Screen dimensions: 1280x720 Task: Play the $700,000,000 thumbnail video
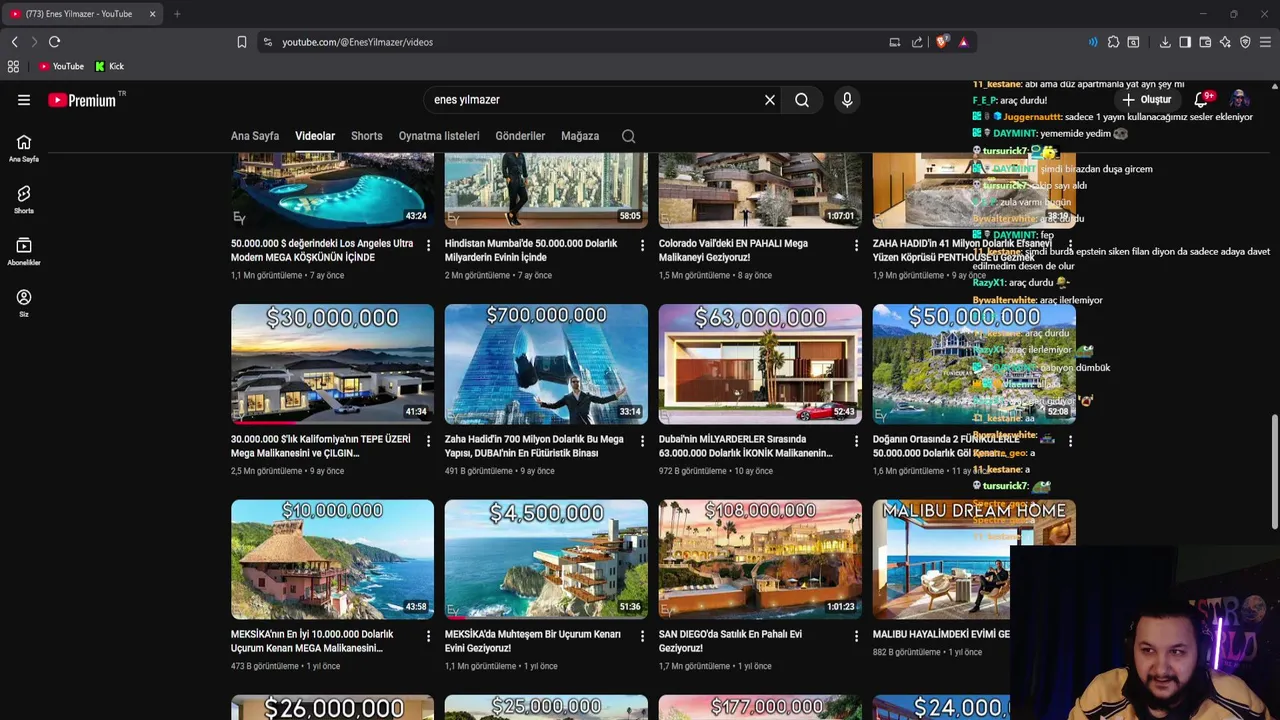click(546, 364)
